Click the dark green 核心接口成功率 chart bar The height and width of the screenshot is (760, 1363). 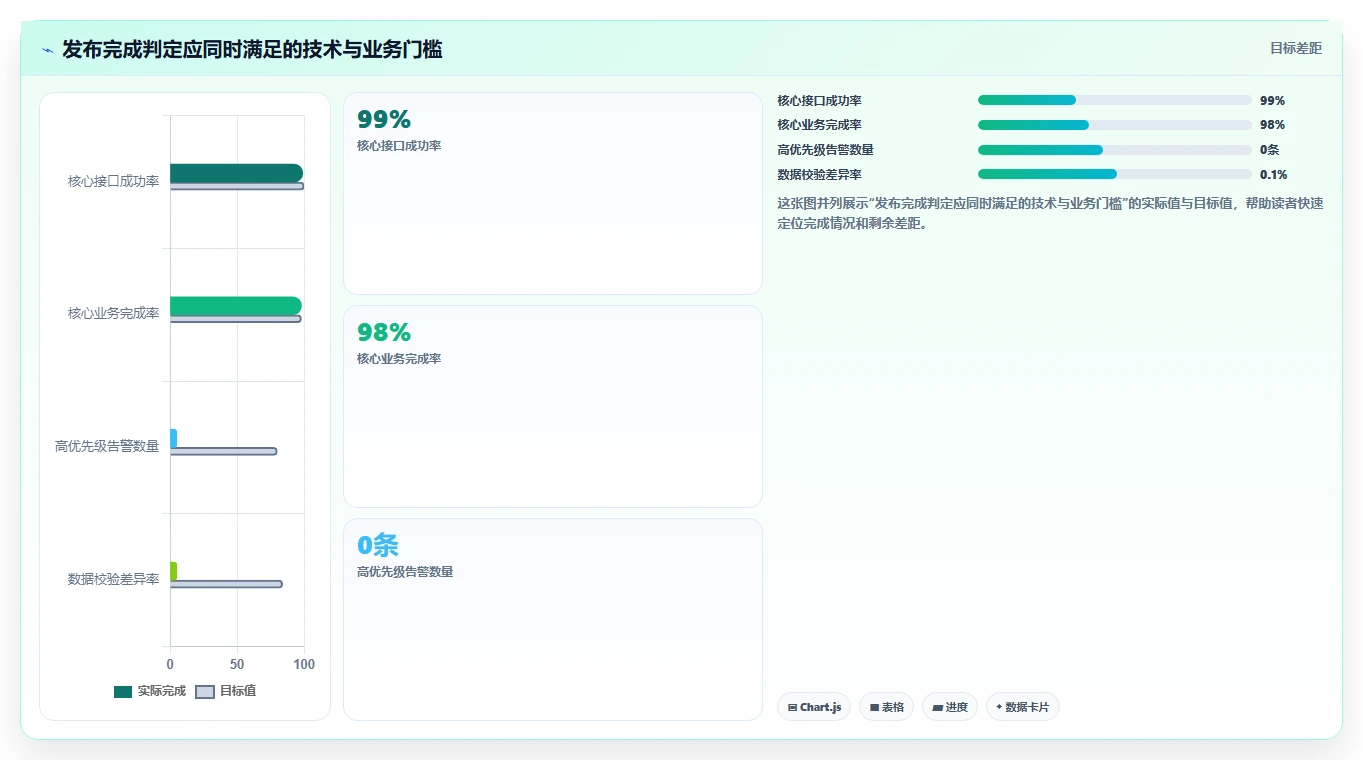(236, 173)
